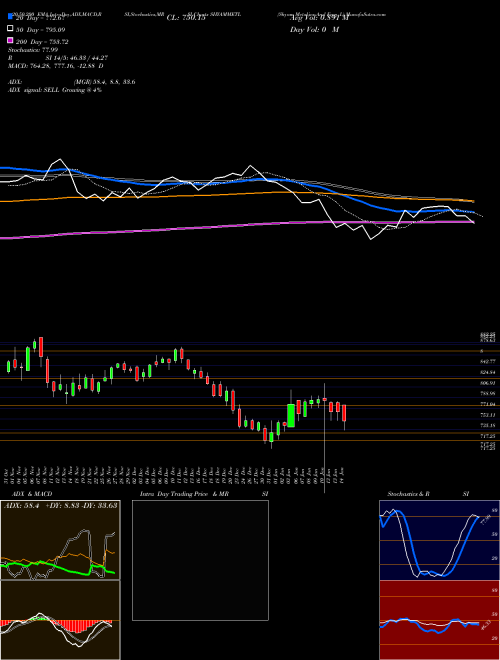This screenshot has width=500, height=660.
Task: Click the 'Stochastics: 77.99' reading
Action: coord(33,50)
